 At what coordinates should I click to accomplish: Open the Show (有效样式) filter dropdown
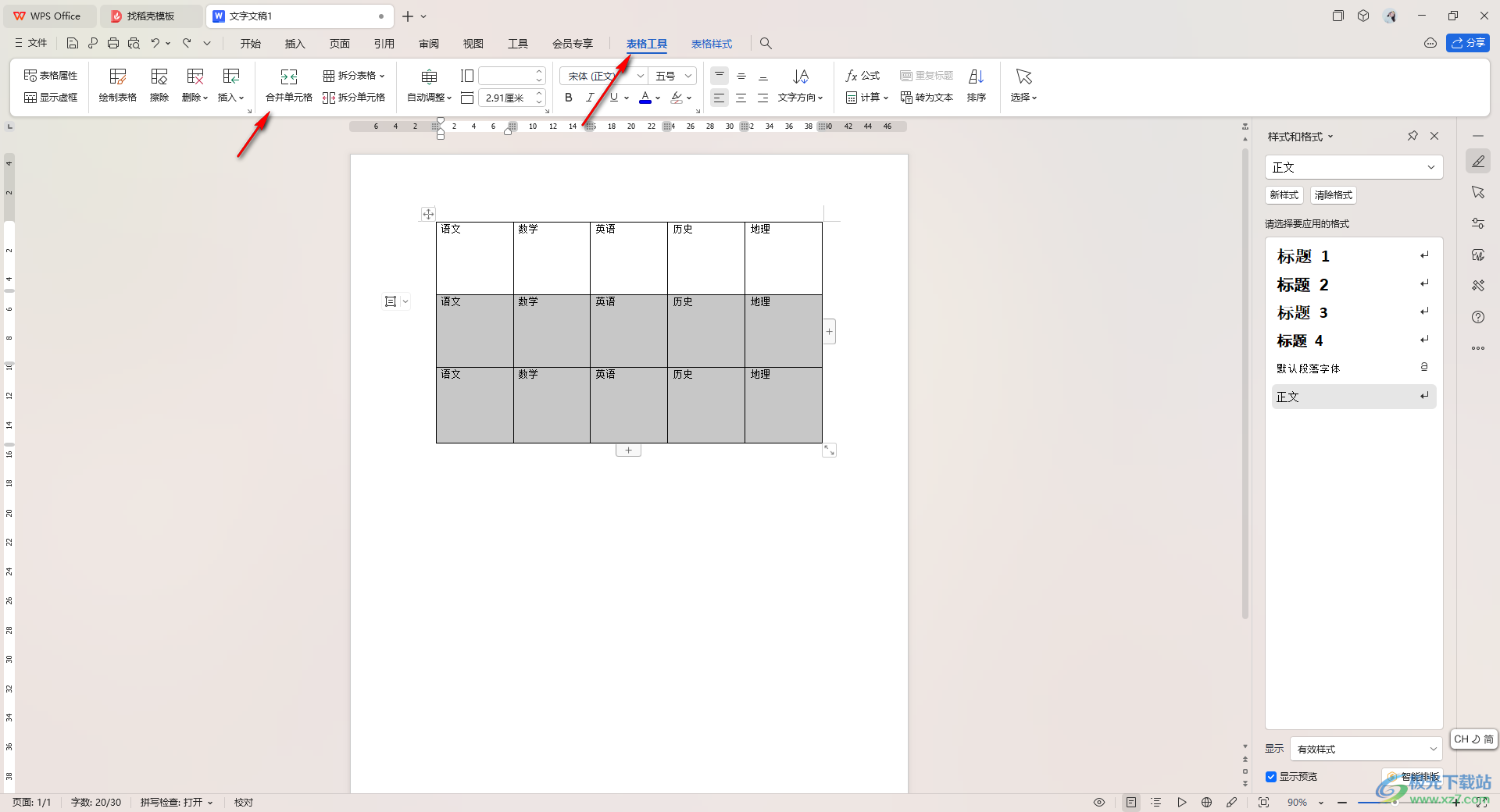(1366, 749)
